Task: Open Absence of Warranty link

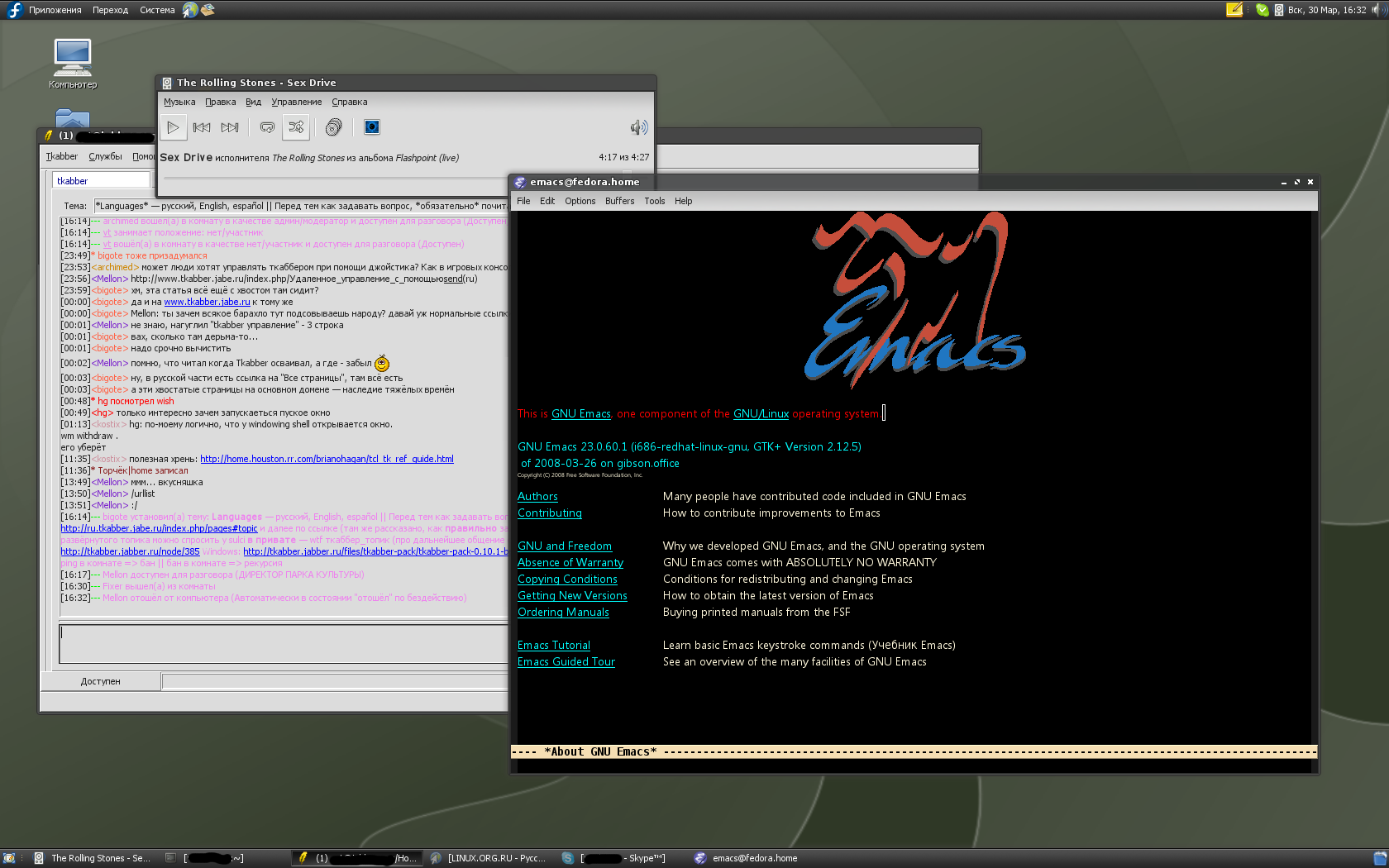Action: [570, 563]
